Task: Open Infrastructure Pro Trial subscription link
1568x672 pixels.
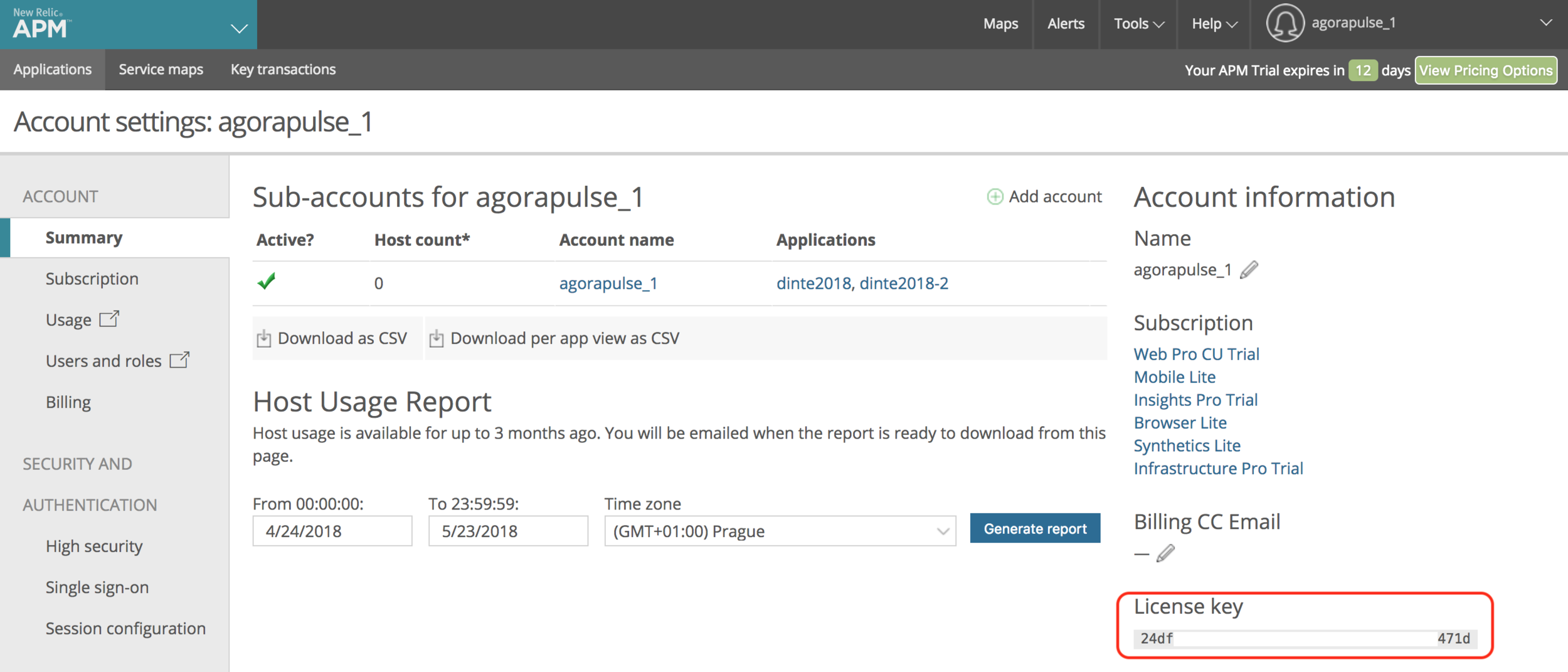Action: tap(1219, 469)
